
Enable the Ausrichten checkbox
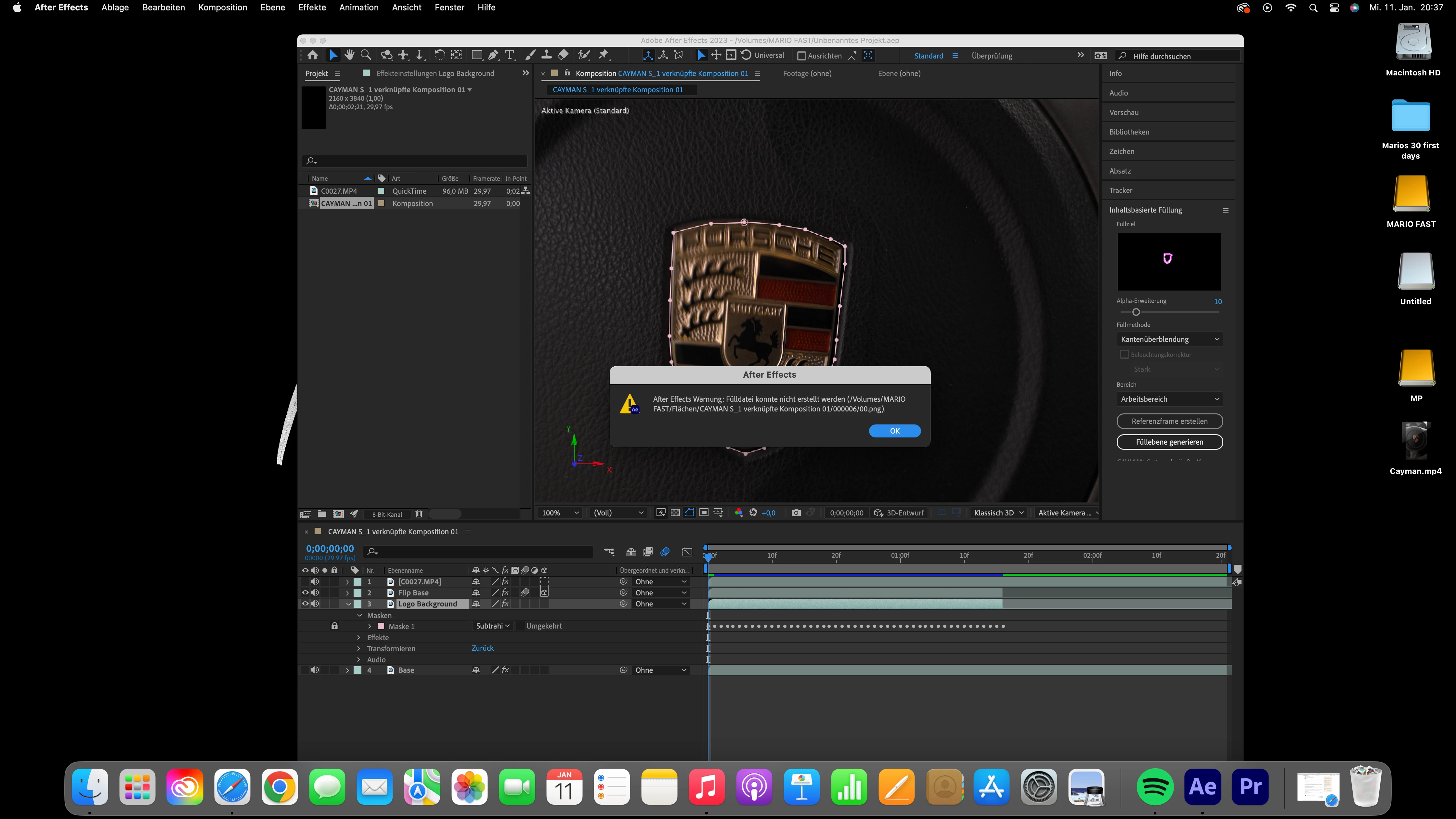[801, 56]
